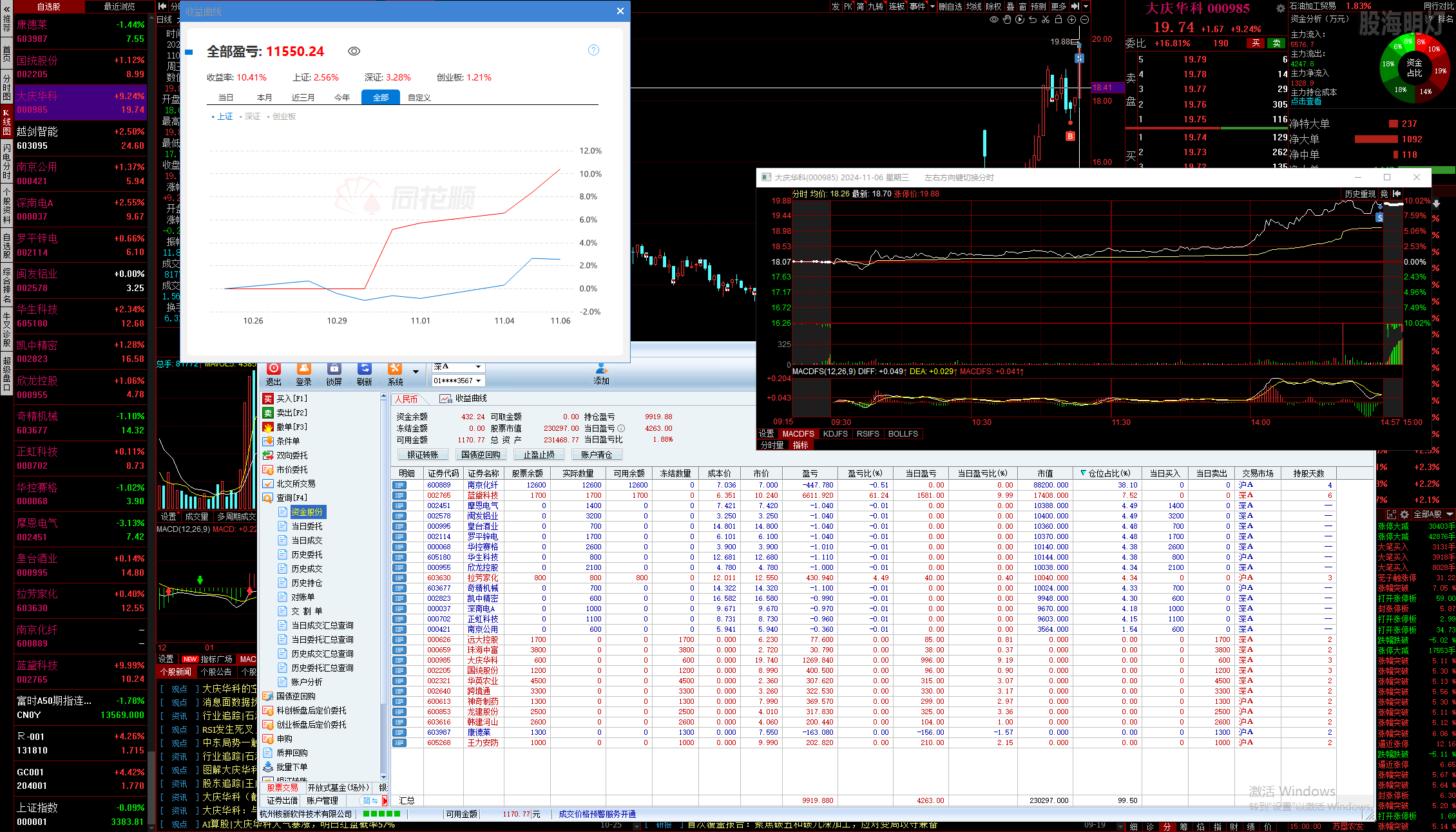1456x832 pixels.
Task: Click the 退出 (exit) icon in trading toolbar
Action: (x=274, y=368)
